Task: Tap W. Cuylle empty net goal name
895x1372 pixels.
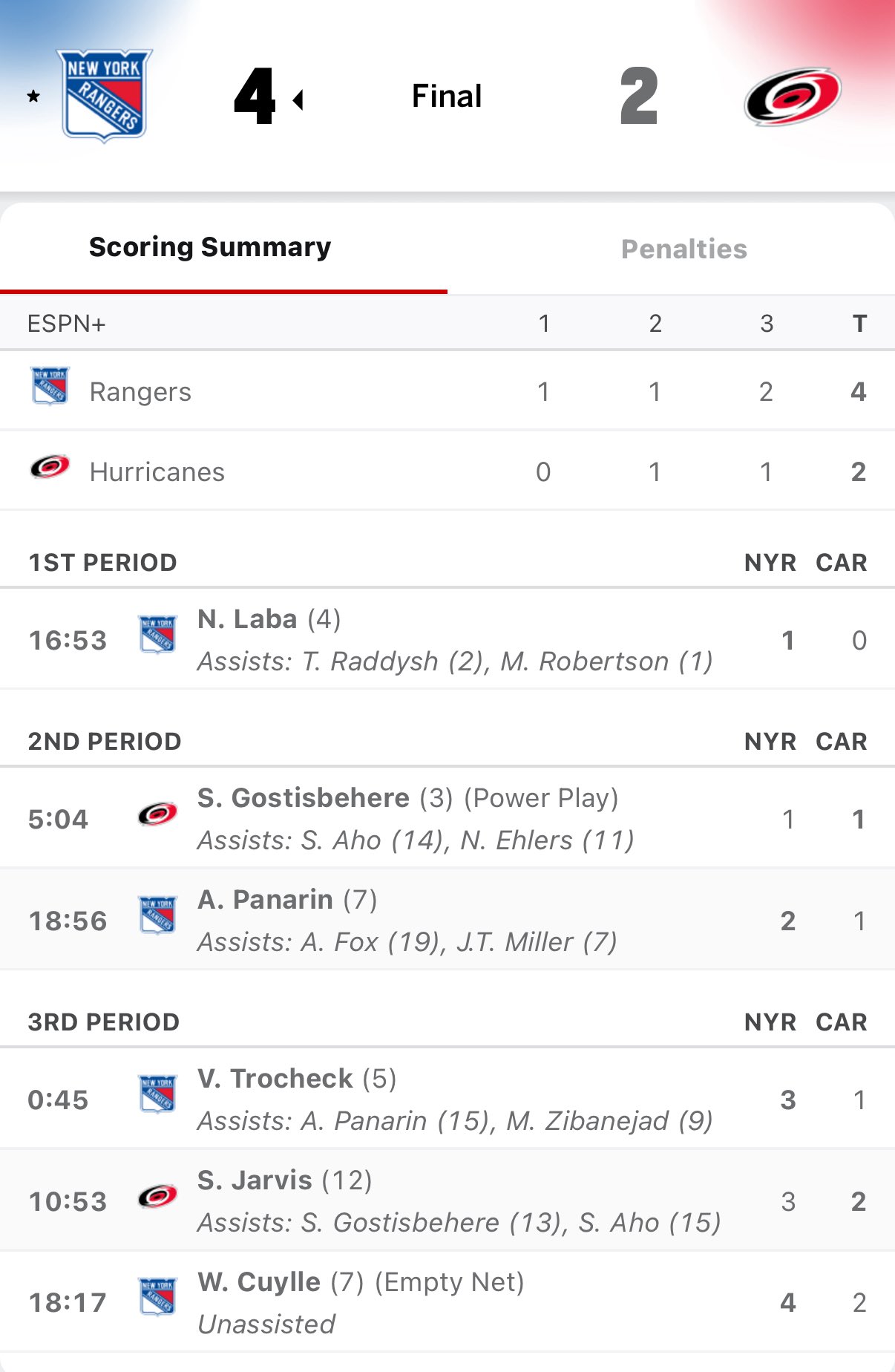Action: click(259, 1282)
